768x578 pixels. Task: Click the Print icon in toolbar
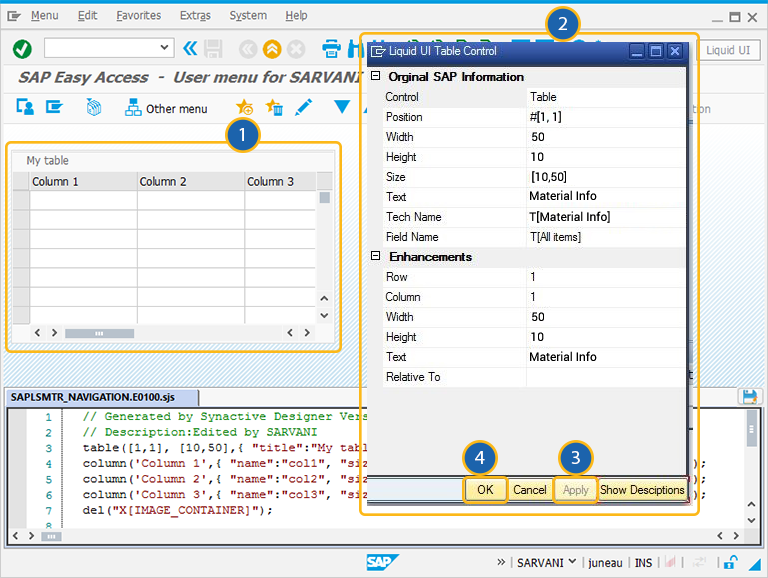332,49
